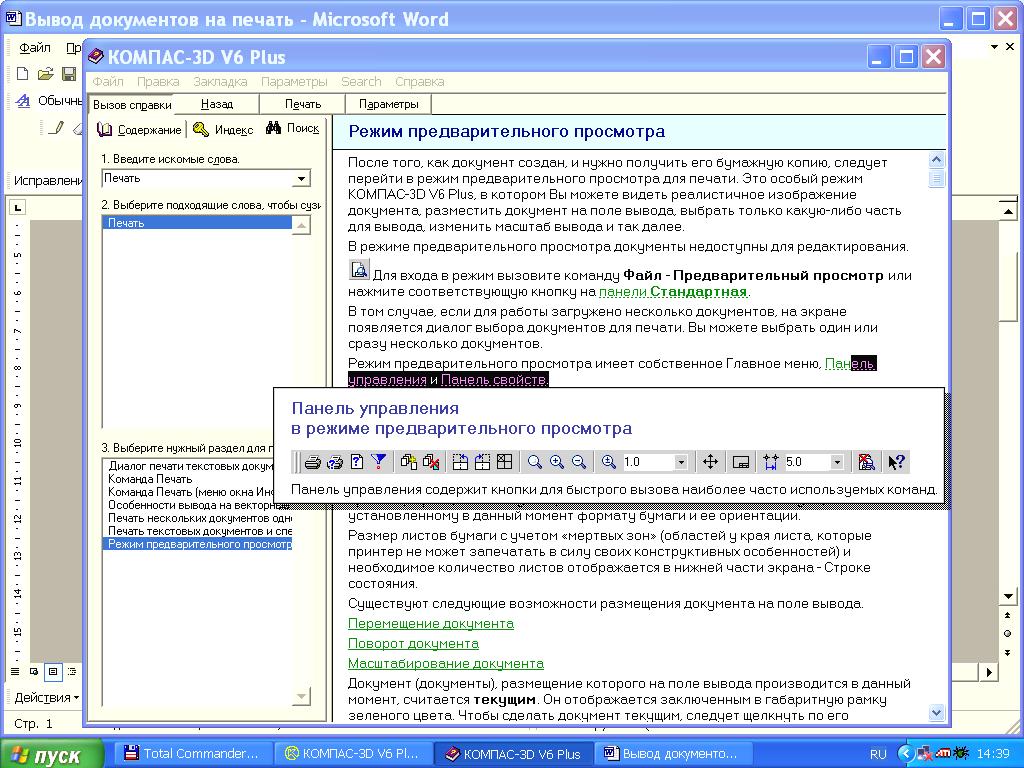Open the 1.0 scale dropdown arrow
This screenshot has width=1024, height=768.
pyautogui.click(x=680, y=462)
